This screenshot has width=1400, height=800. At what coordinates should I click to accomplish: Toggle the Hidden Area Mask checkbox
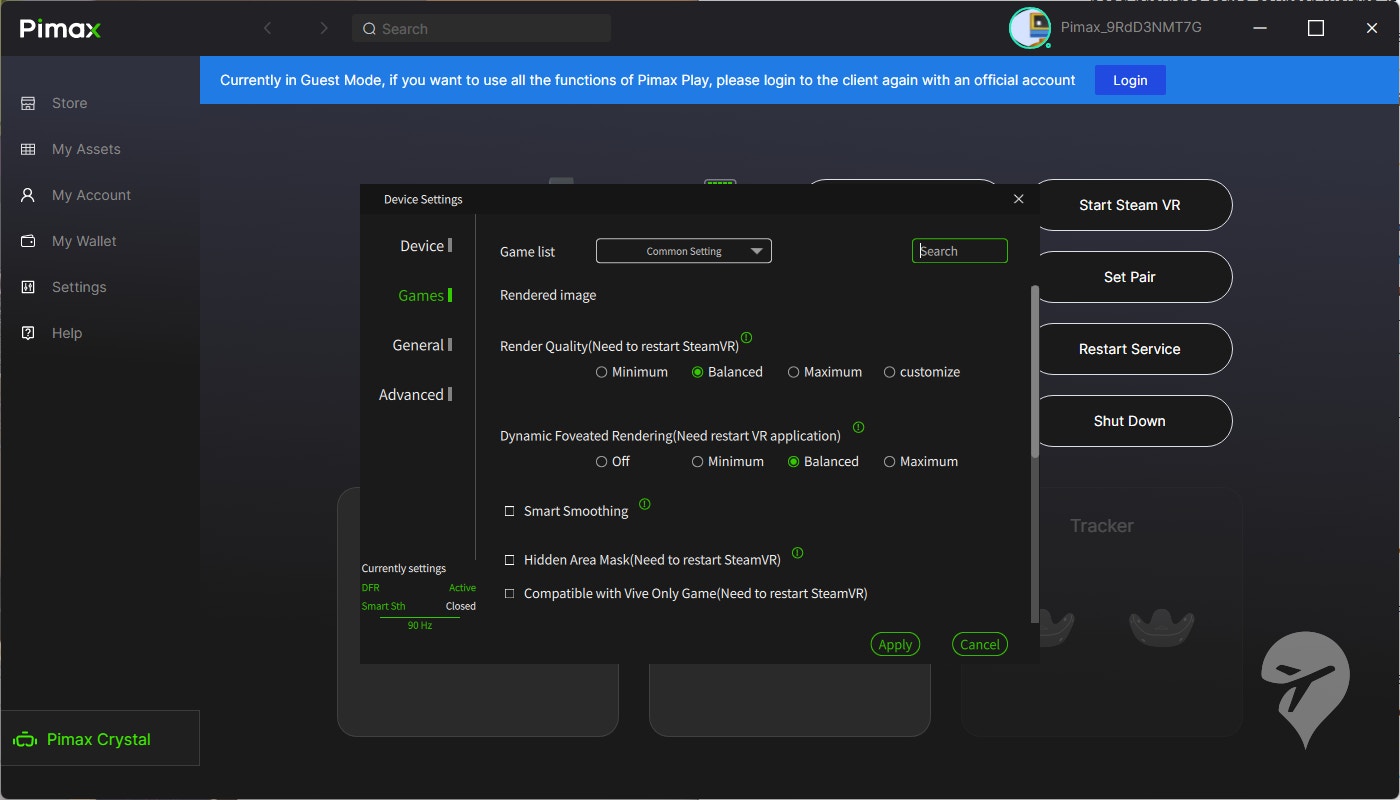[x=510, y=560]
